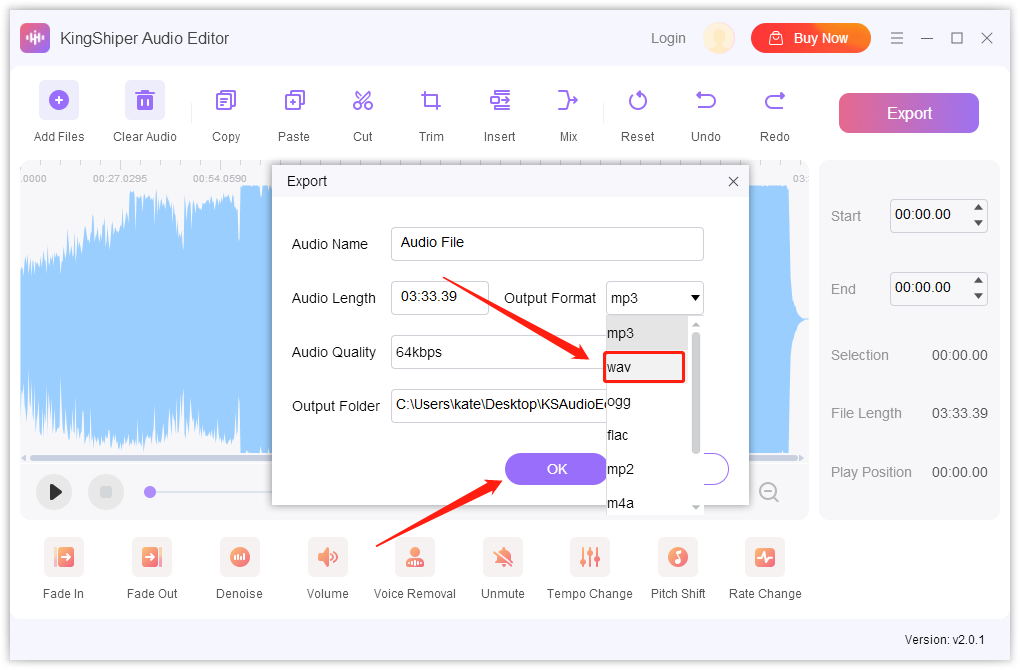
Task: Select flac from the format list
Action: click(647, 435)
